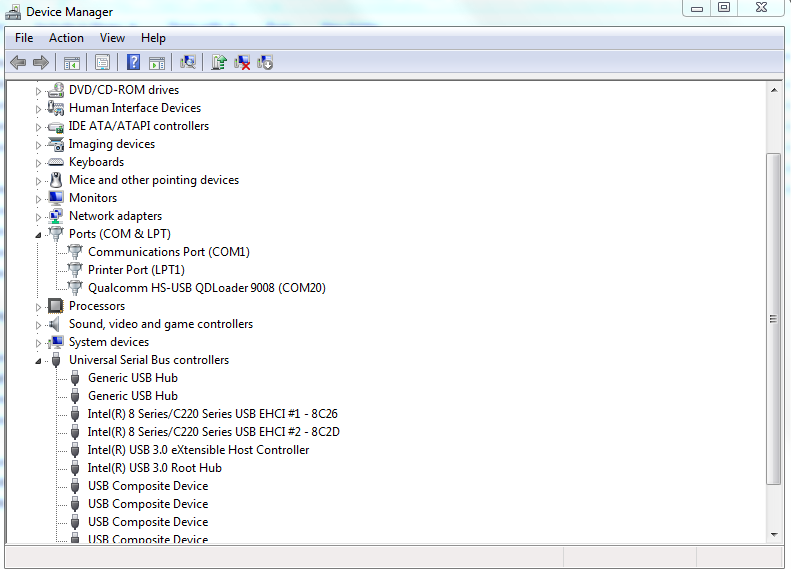The width and height of the screenshot is (791, 569).
Task: Click Scan for hardware changes icon
Action: [x=187, y=62]
